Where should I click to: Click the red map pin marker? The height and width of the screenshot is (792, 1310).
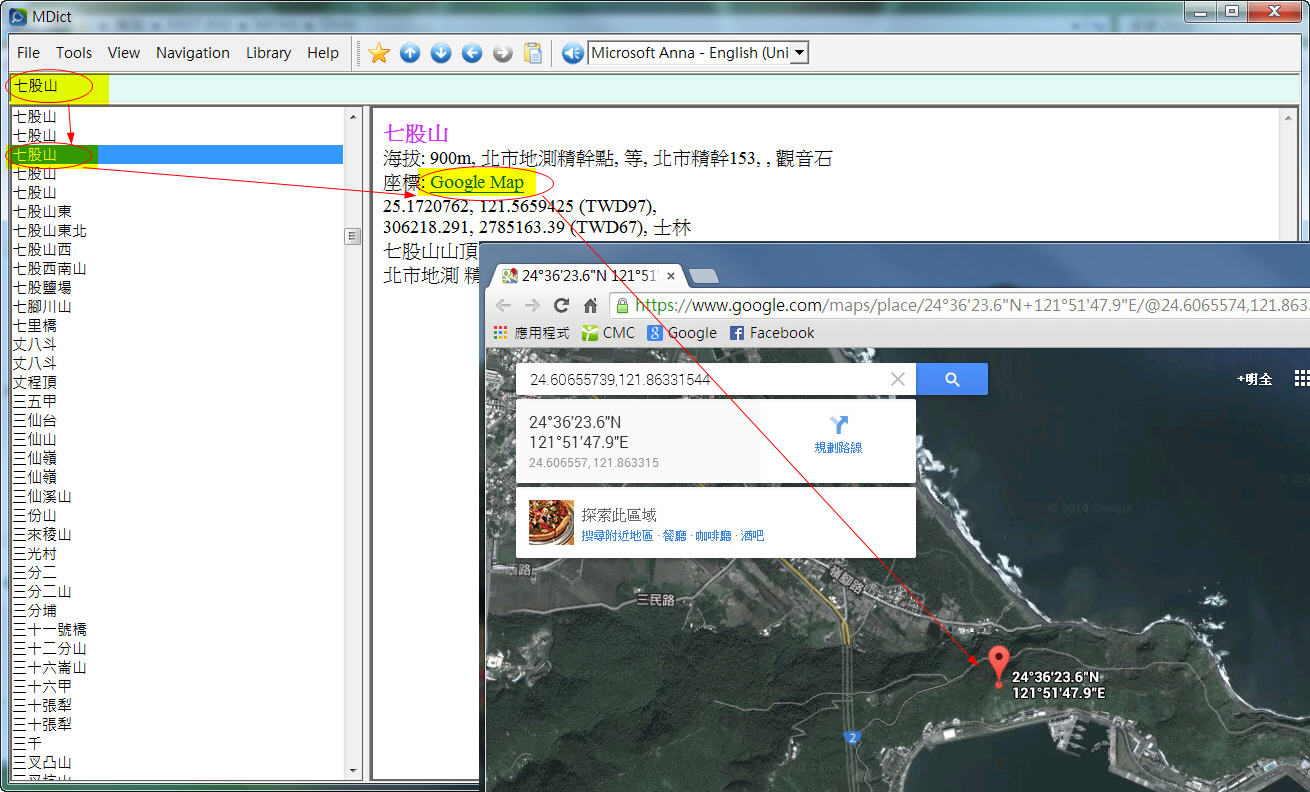tap(998, 667)
